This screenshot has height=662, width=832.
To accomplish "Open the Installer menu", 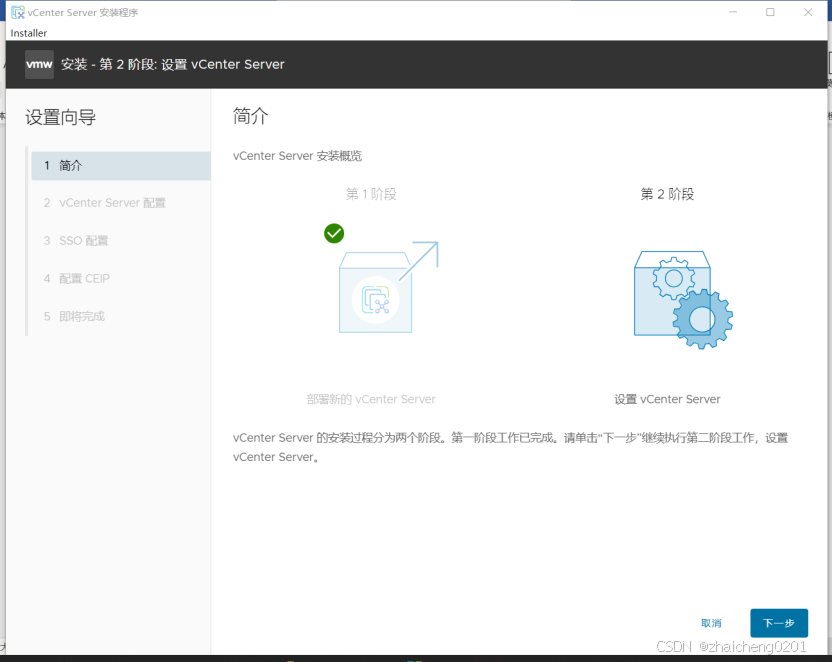I will click(29, 33).
